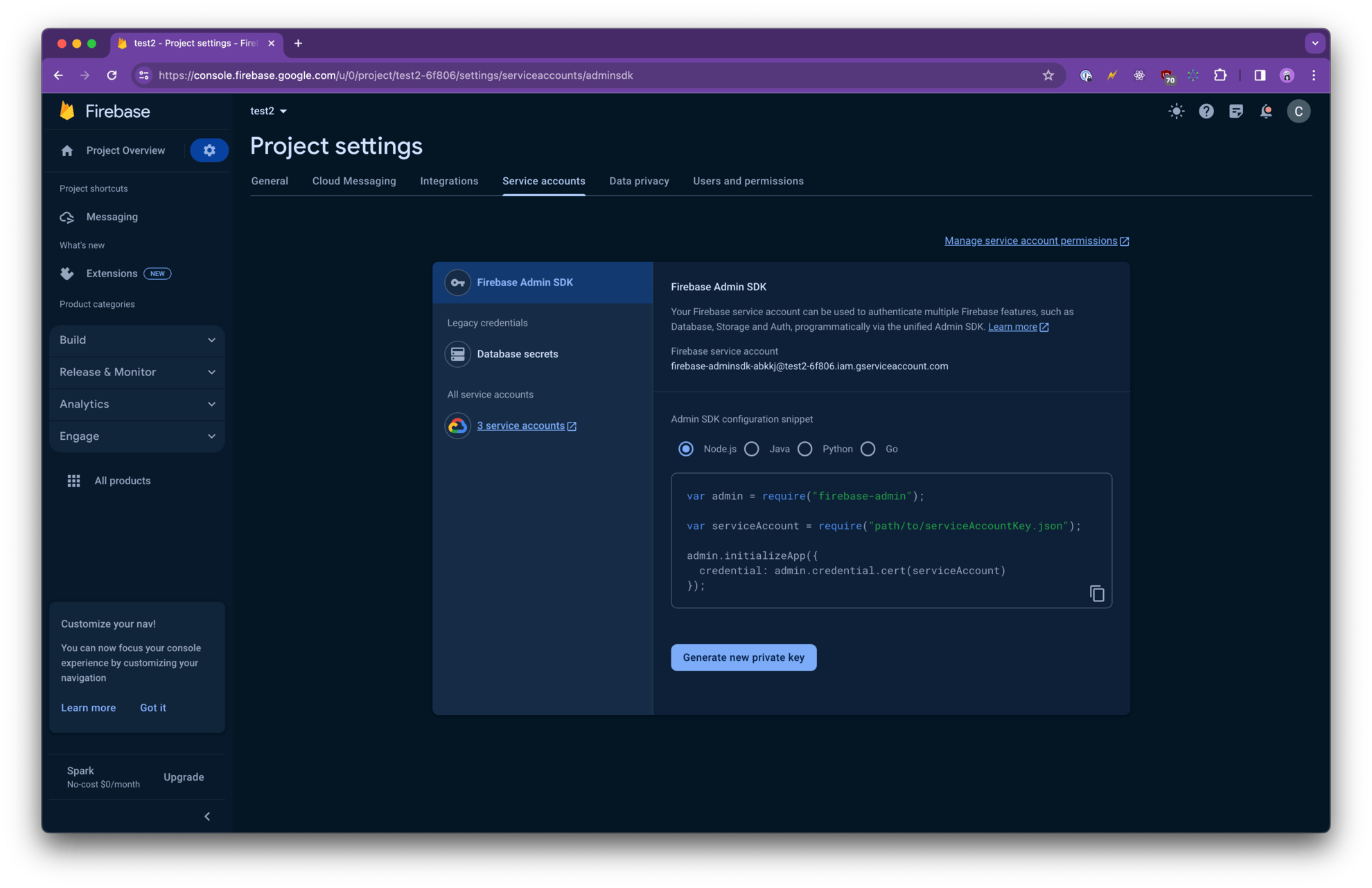
Task: Dismiss the nav tip with Got it
Action: (x=152, y=707)
